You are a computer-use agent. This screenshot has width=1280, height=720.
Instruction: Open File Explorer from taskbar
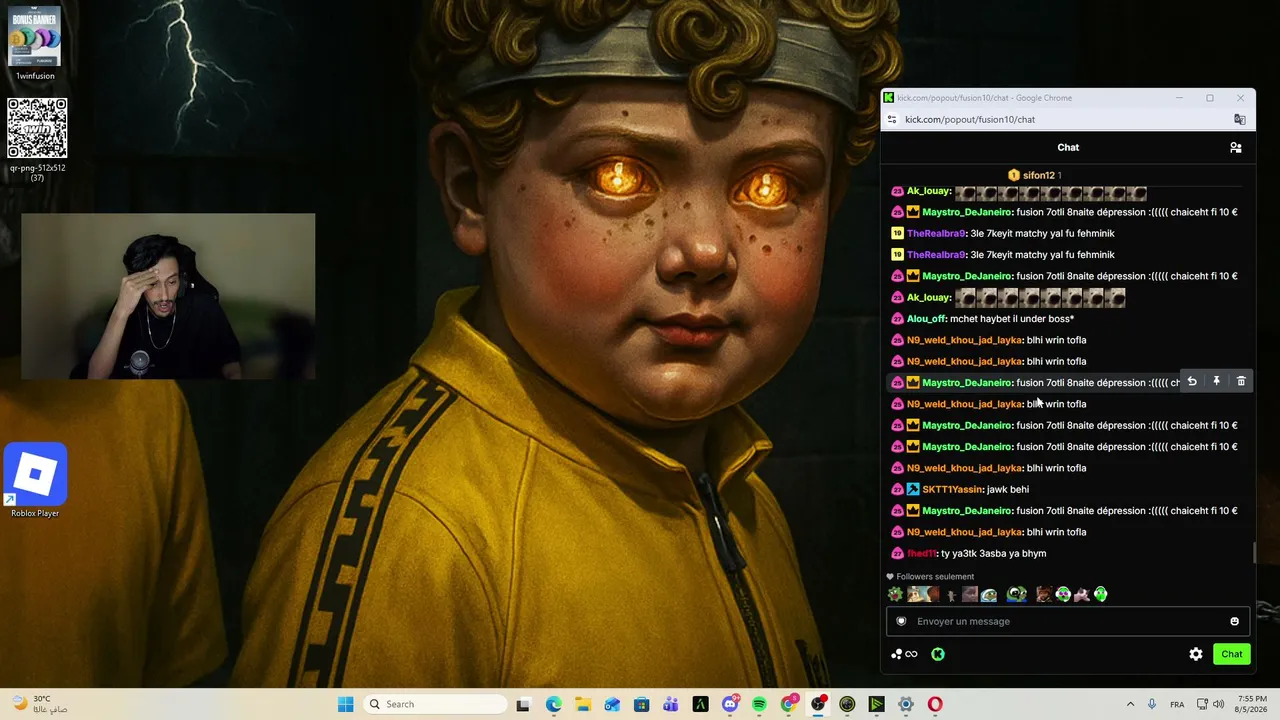[583, 704]
